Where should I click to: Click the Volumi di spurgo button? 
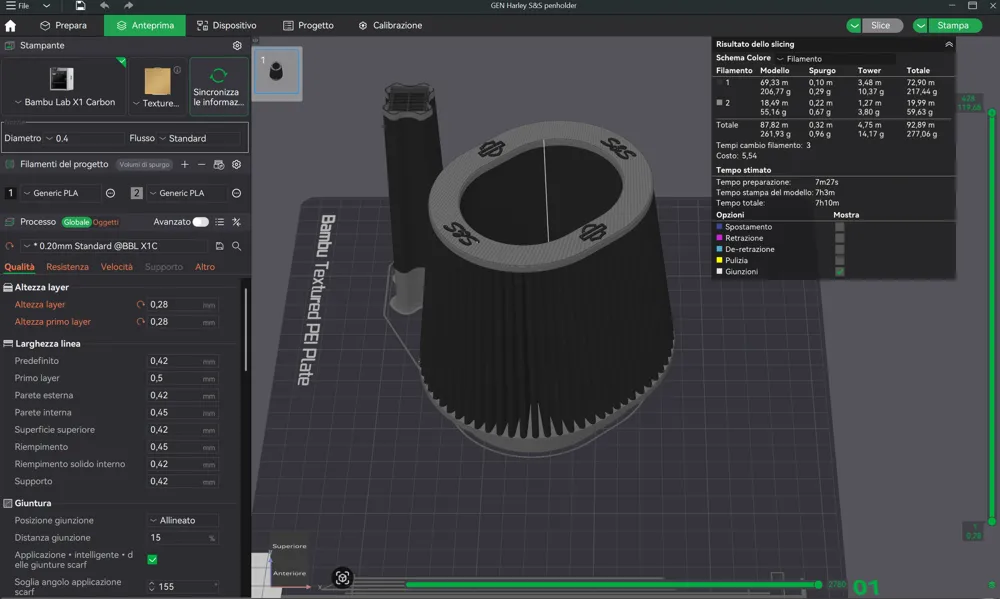click(x=145, y=165)
